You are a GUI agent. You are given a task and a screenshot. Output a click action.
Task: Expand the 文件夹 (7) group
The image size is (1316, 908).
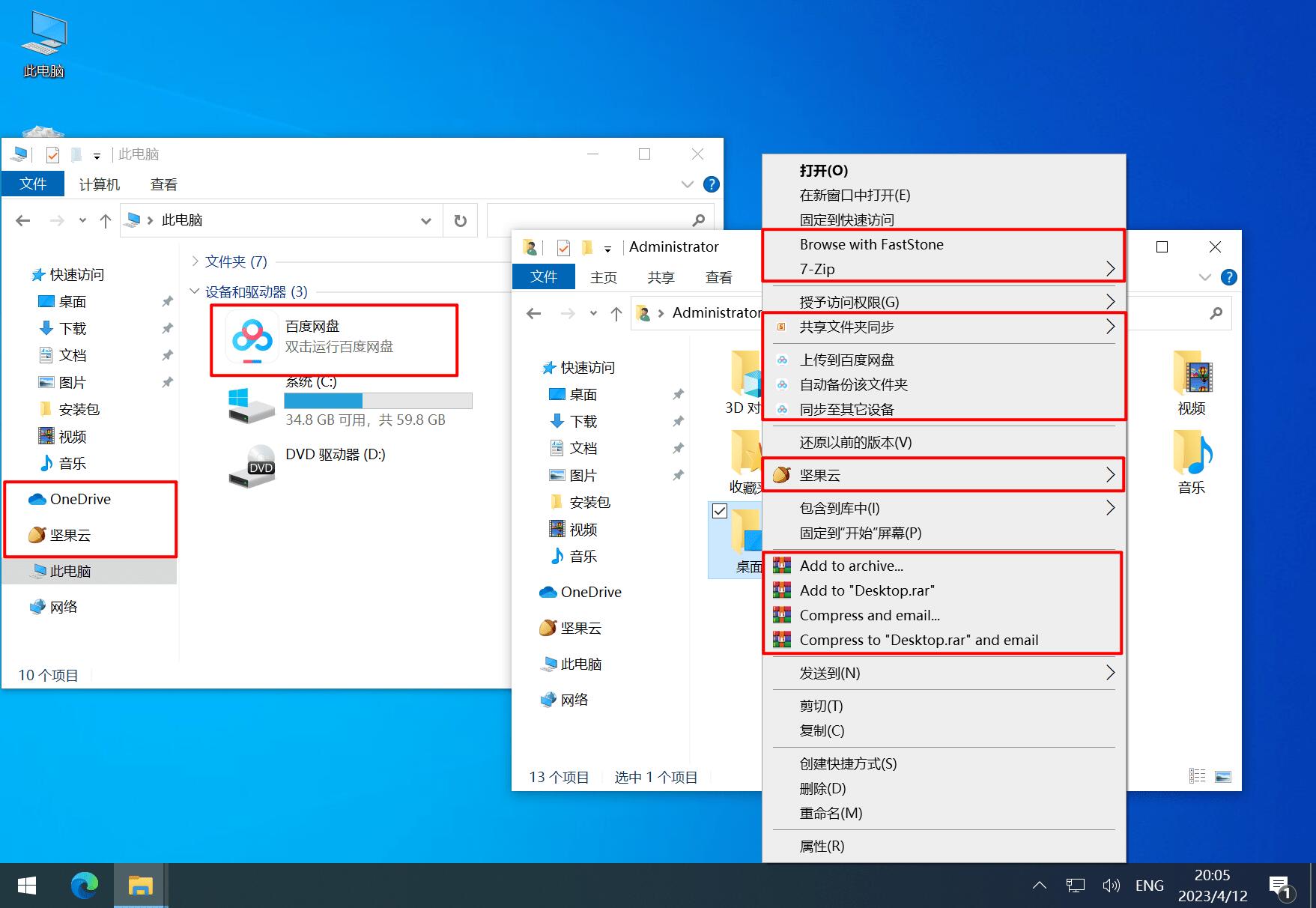point(195,261)
